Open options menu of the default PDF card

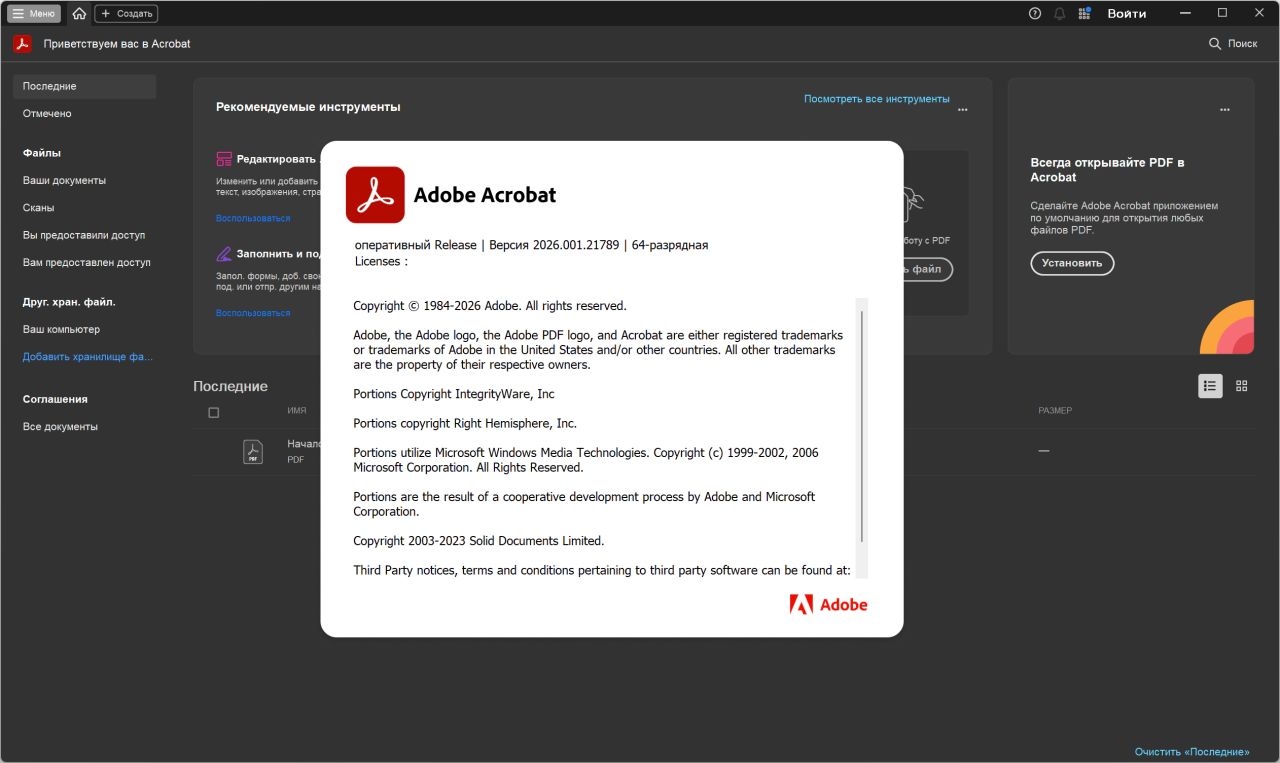click(x=1224, y=110)
